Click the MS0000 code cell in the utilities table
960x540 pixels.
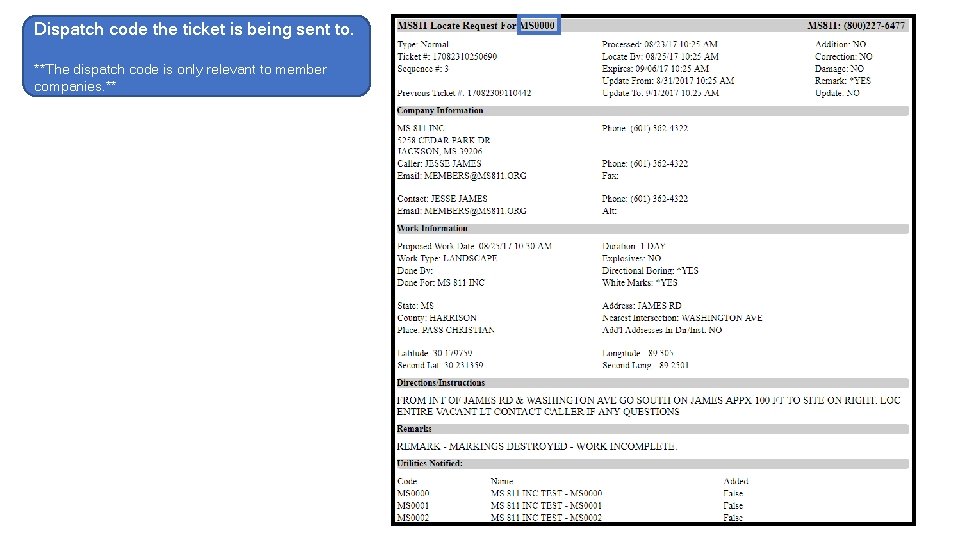coord(413,493)
